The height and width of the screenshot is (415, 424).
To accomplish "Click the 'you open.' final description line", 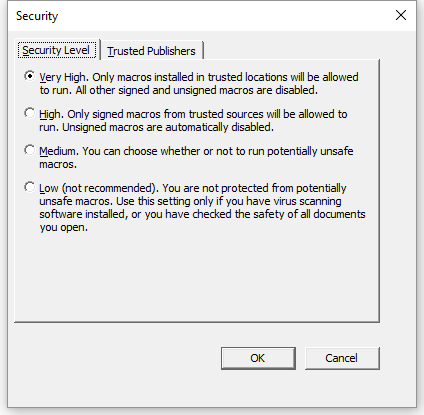I will [64, 228].
